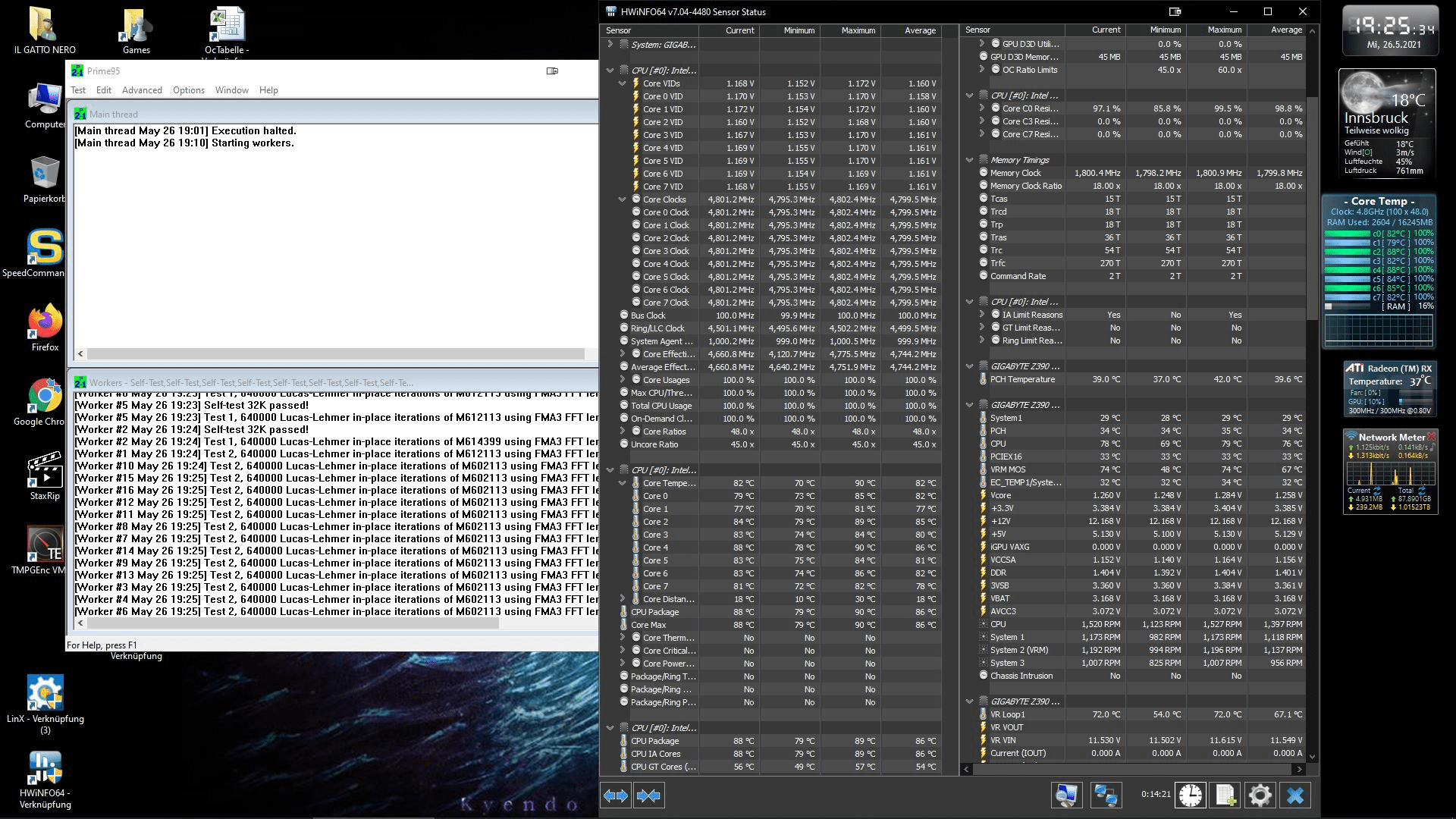Viewport: 1456px width, 819px height.
Task: Click HWiNFO expand panels arrows button
Action: [x=616, y=795]
